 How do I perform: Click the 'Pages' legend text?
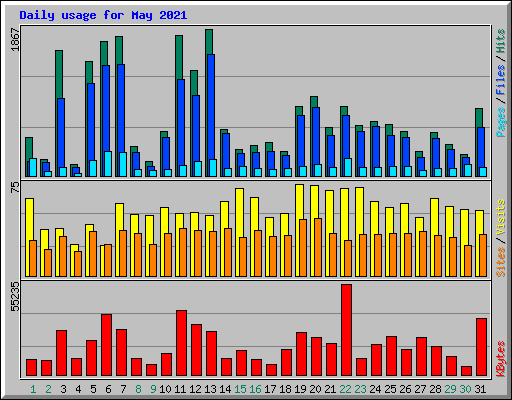coord(500,122)
